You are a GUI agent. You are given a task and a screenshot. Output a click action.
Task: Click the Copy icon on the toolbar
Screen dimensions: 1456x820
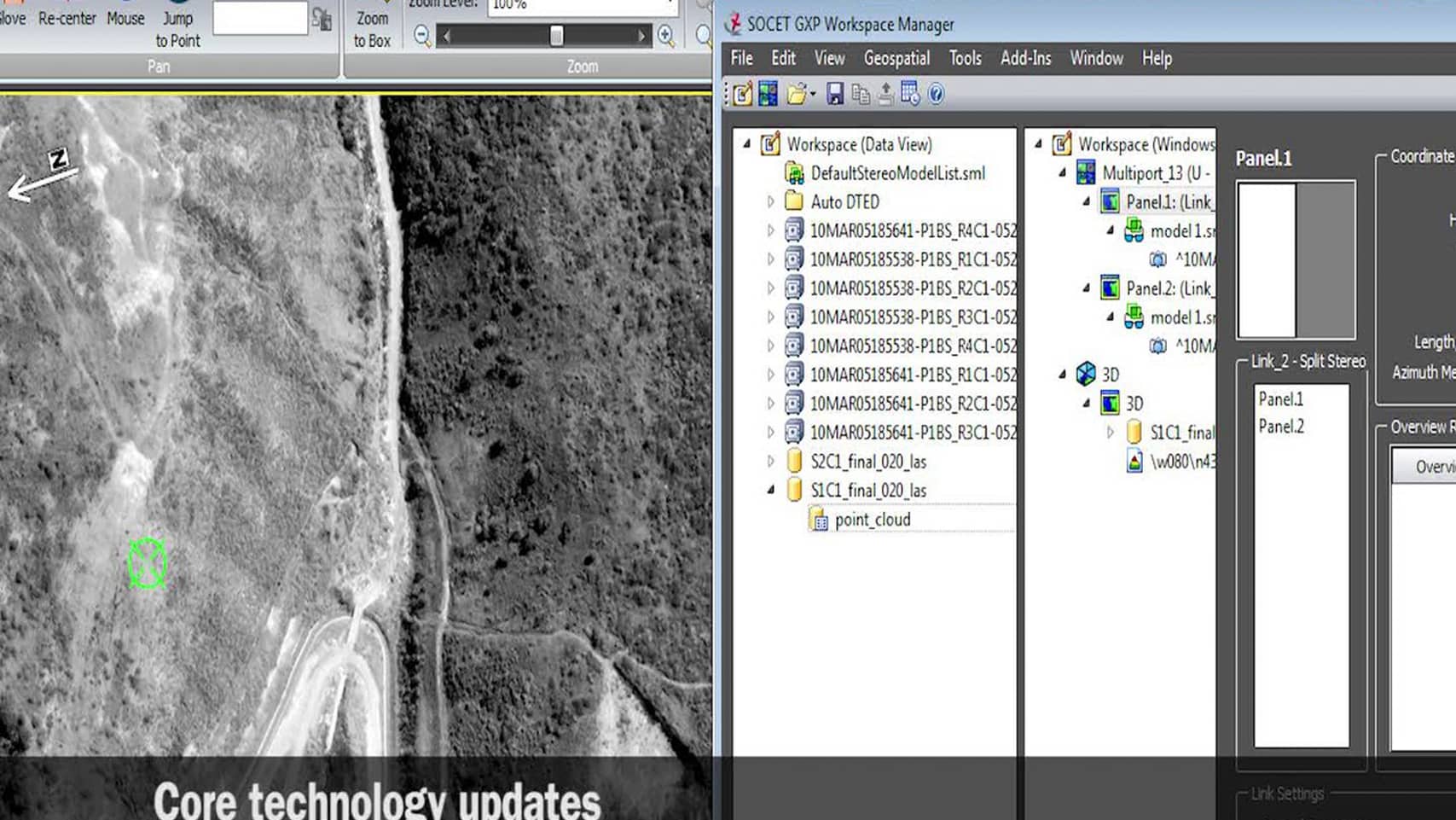click(x=860, y=94)
